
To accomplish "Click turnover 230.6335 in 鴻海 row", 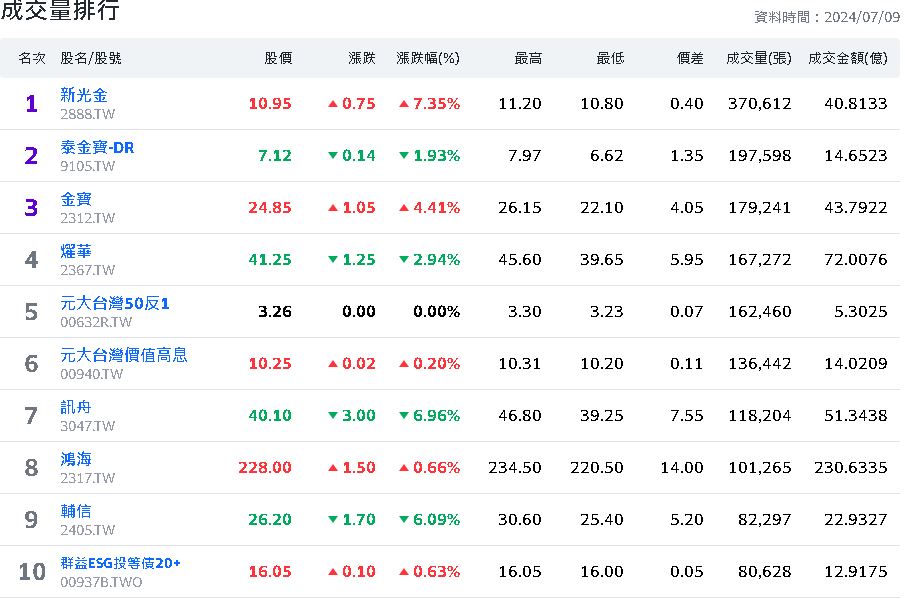I will tap(851, 467).
